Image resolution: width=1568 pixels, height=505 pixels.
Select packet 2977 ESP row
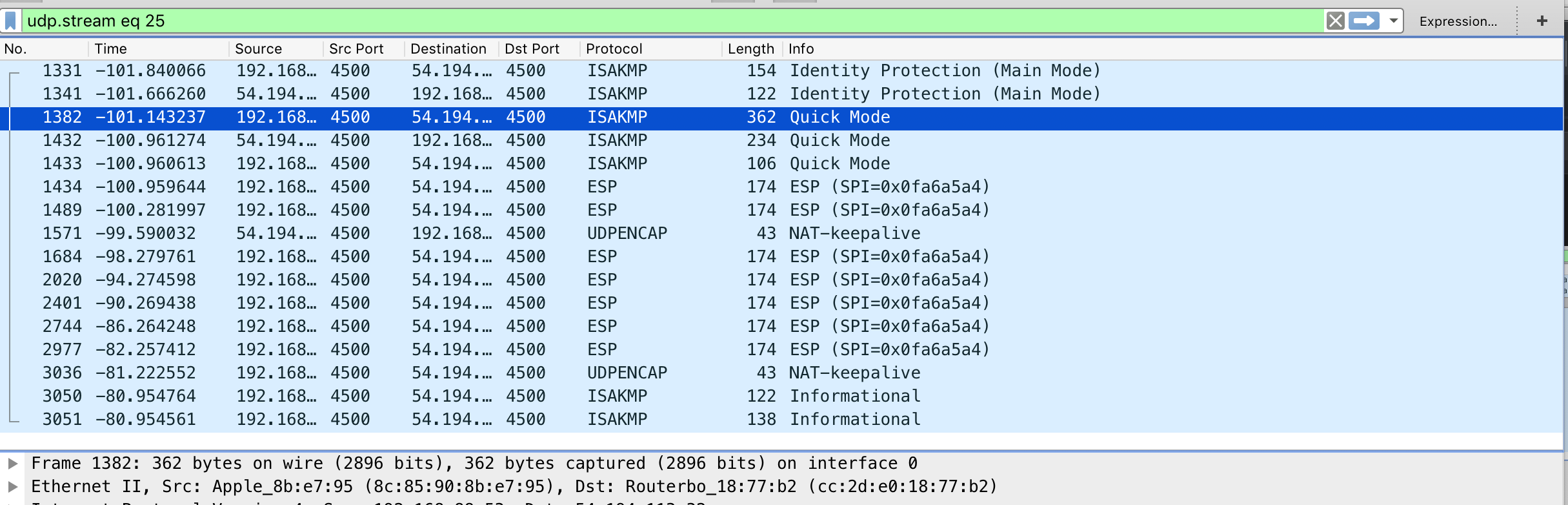pos(781,350)
